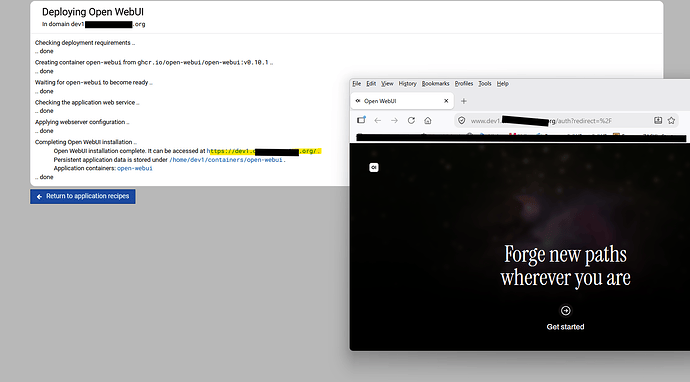
Task: Open the Firefox Profiles menu
Action: pyautogui.click(x=464, y=84)
